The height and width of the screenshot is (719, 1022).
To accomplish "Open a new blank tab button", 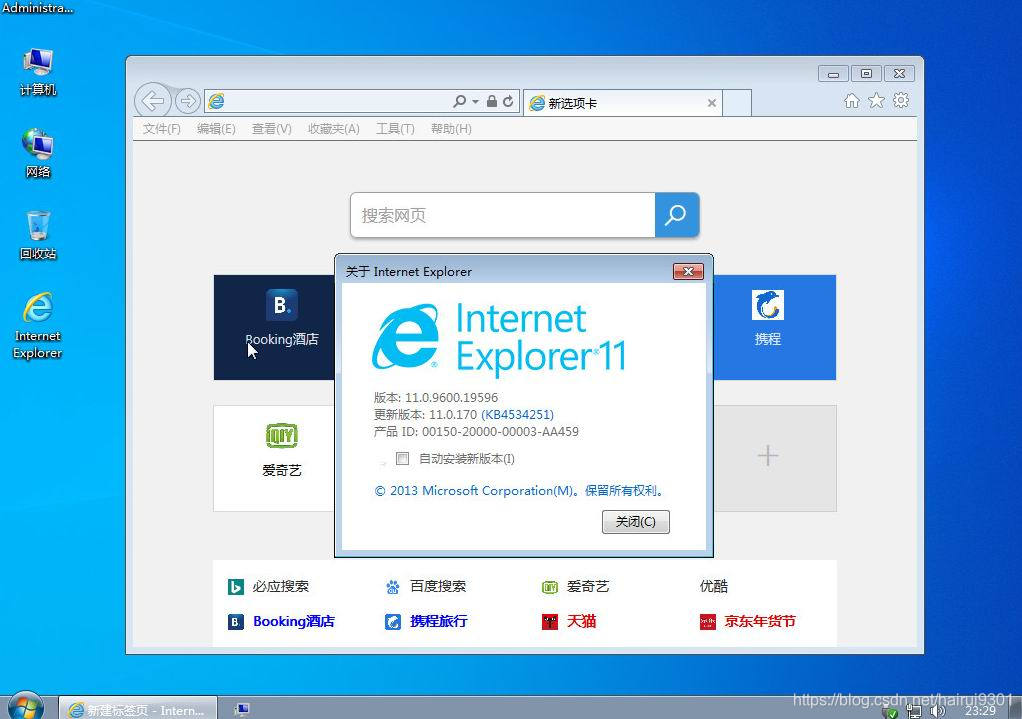I will 737,103.
